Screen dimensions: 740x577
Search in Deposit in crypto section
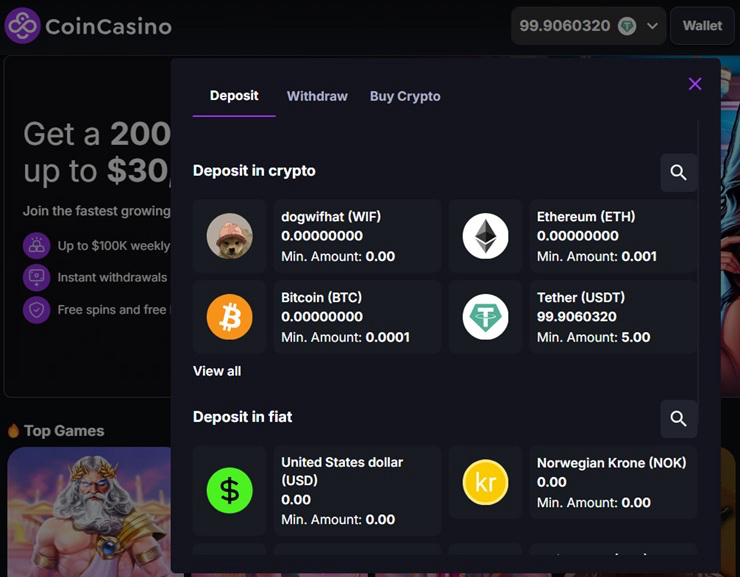(678, 172)
